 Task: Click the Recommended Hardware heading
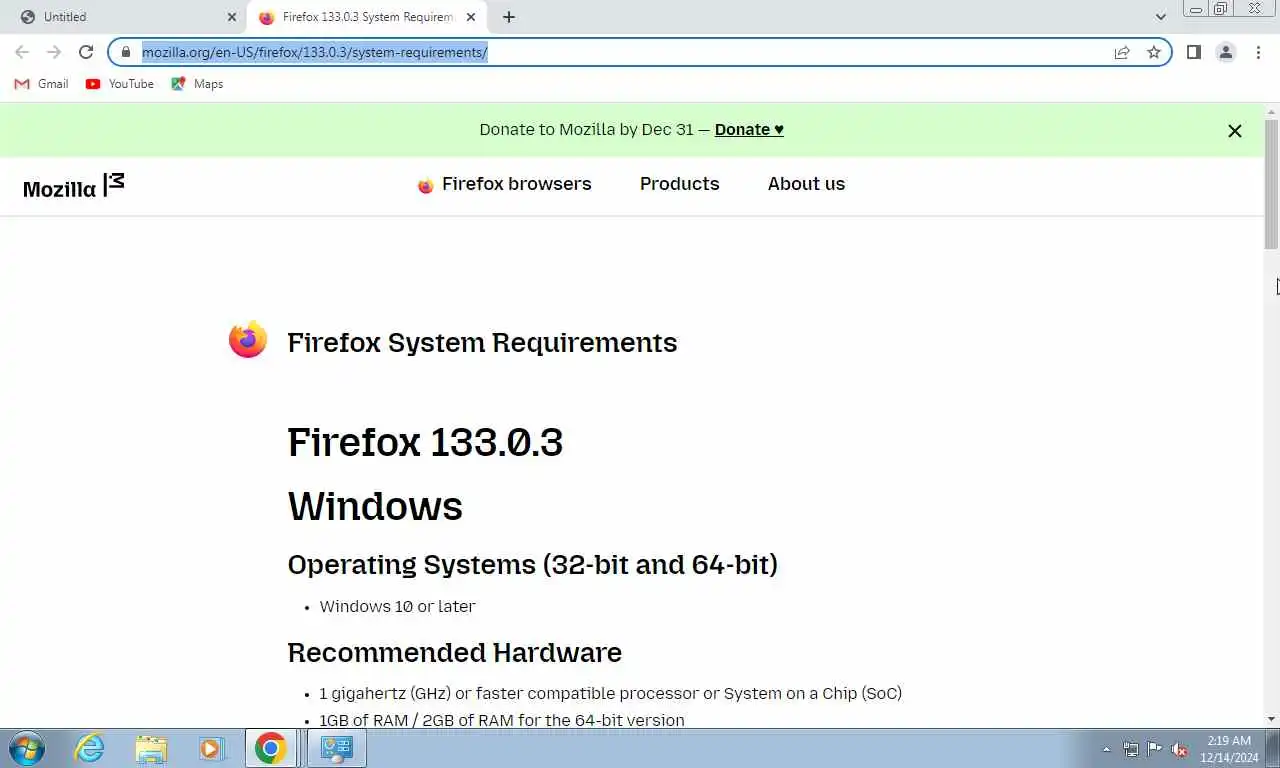tap(454, 653)
